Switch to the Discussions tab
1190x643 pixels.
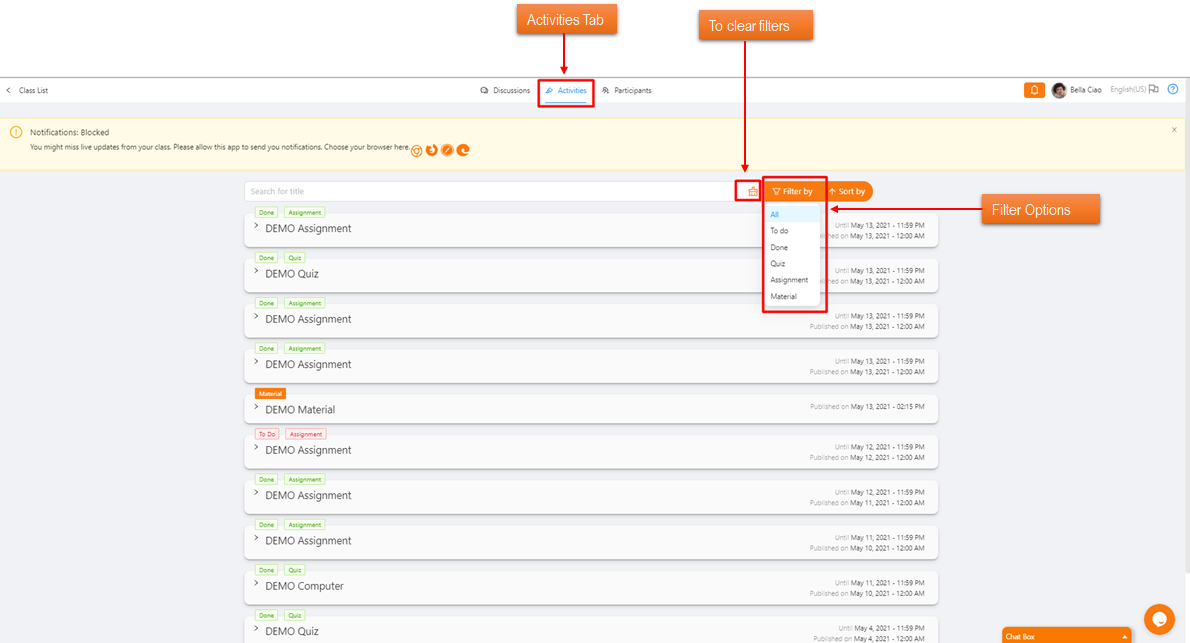click(505, 90)
